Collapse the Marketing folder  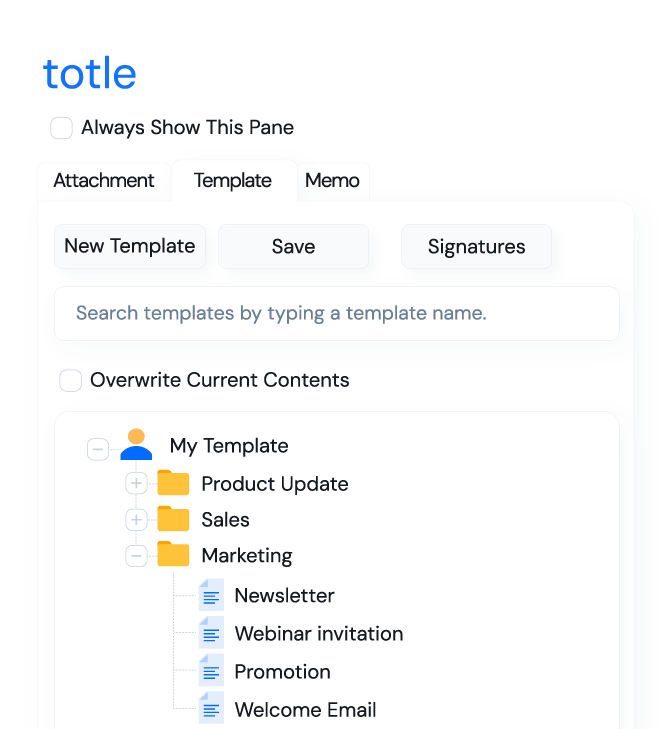pos(136,555)
